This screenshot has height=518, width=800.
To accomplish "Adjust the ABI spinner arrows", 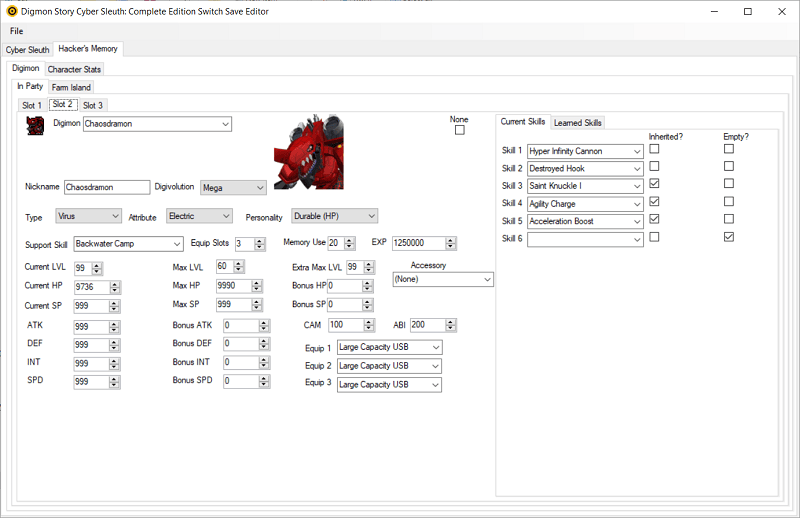I will click(x=450, y=325).
